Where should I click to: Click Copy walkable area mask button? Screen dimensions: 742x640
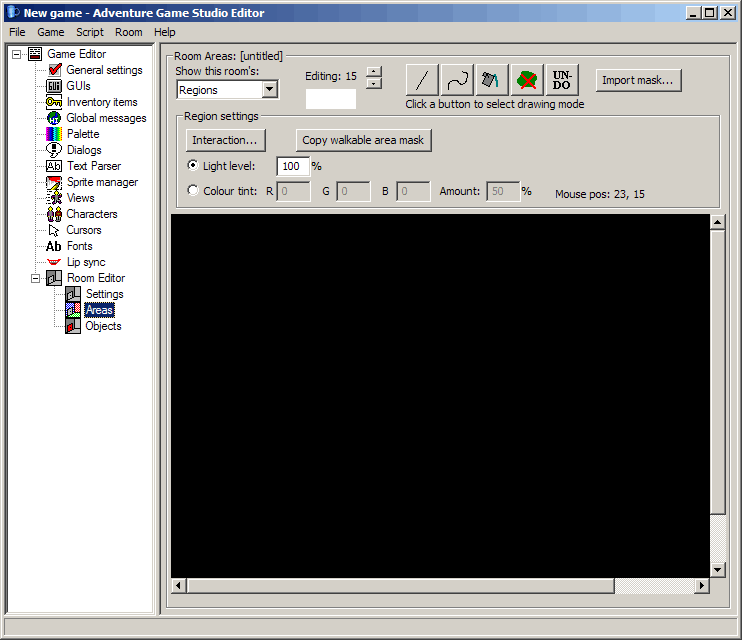[x=363, y=140]
